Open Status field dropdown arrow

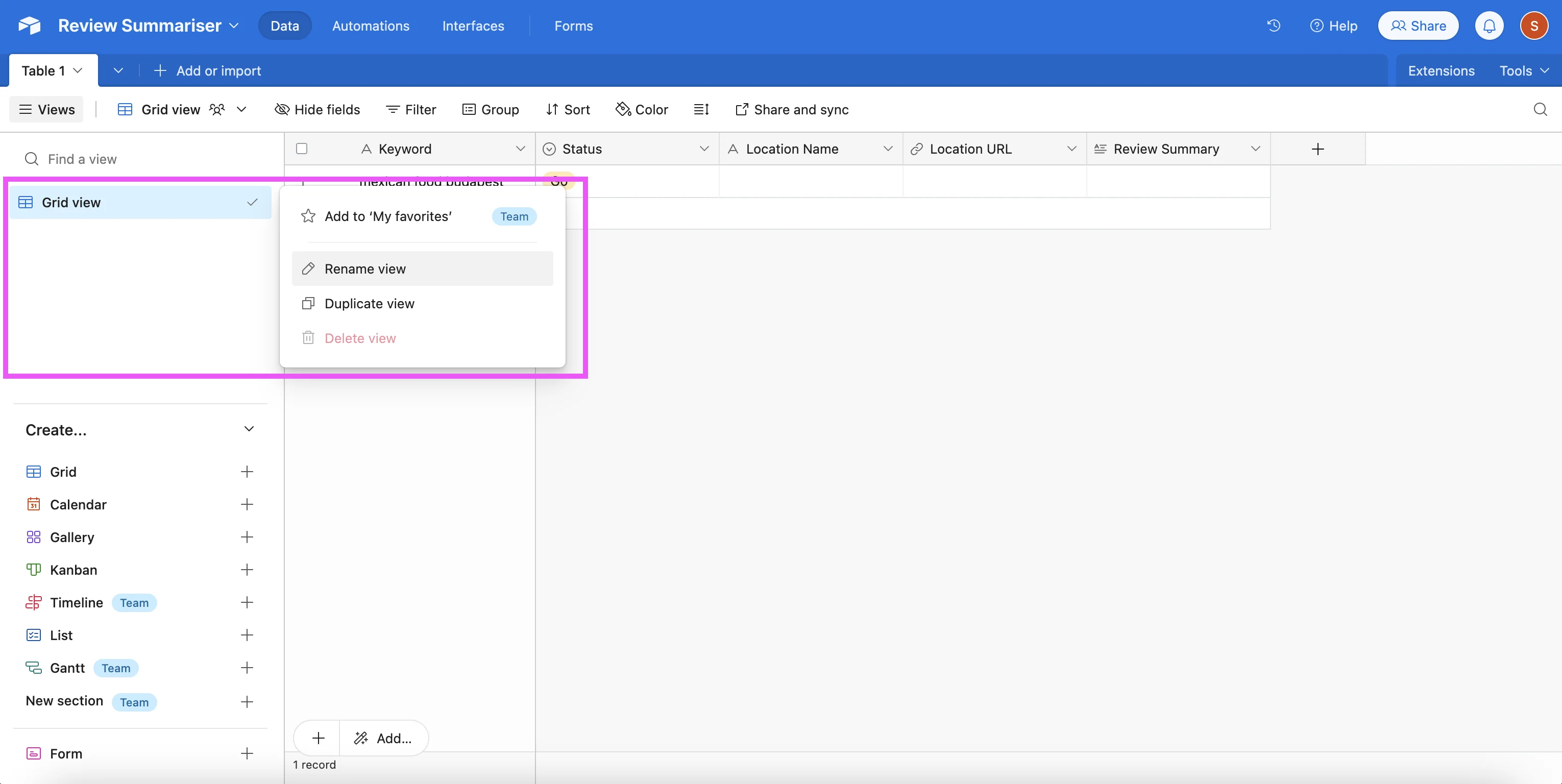703,149
